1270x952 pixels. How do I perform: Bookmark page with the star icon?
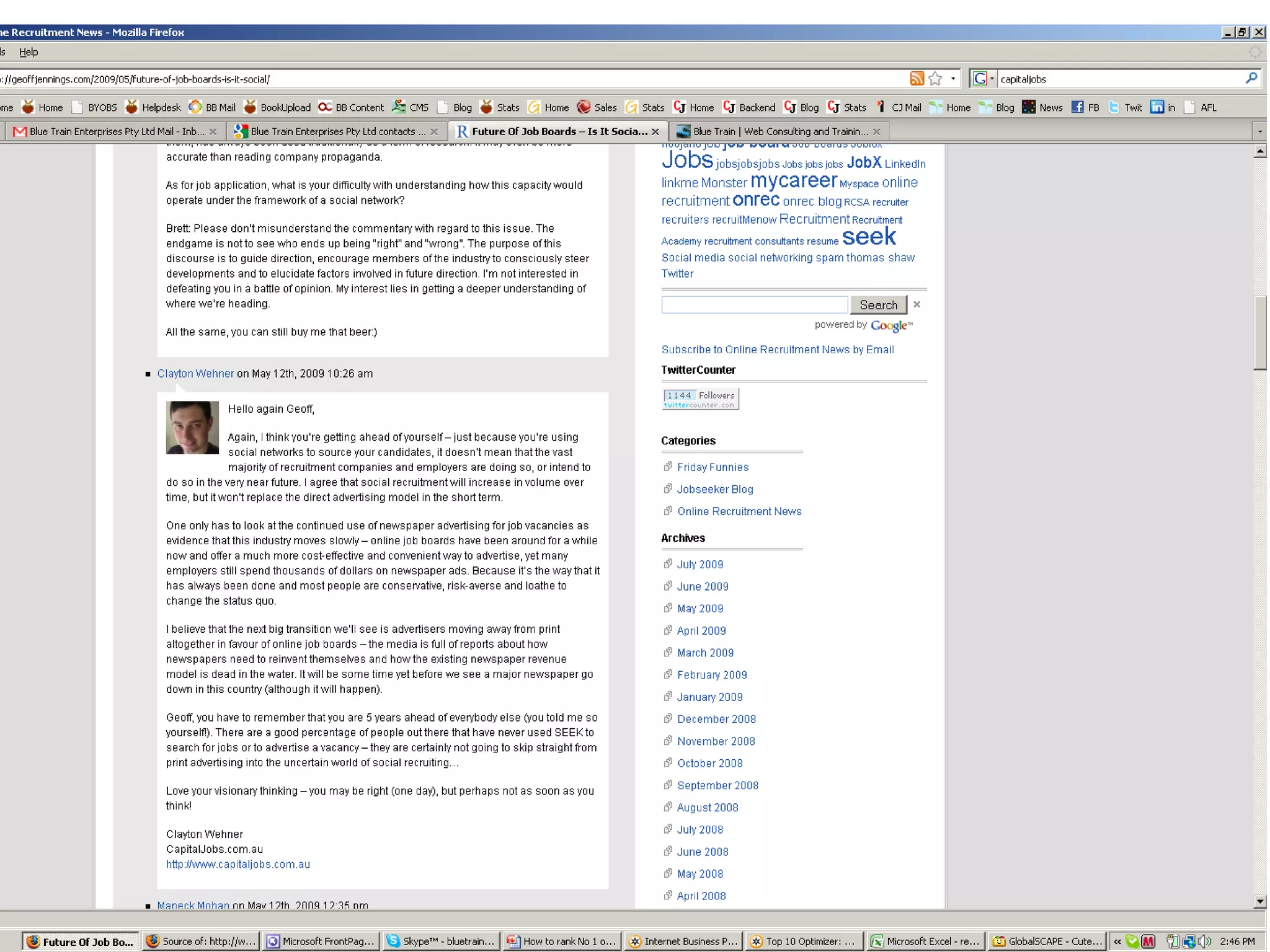[x=935, y=79]
